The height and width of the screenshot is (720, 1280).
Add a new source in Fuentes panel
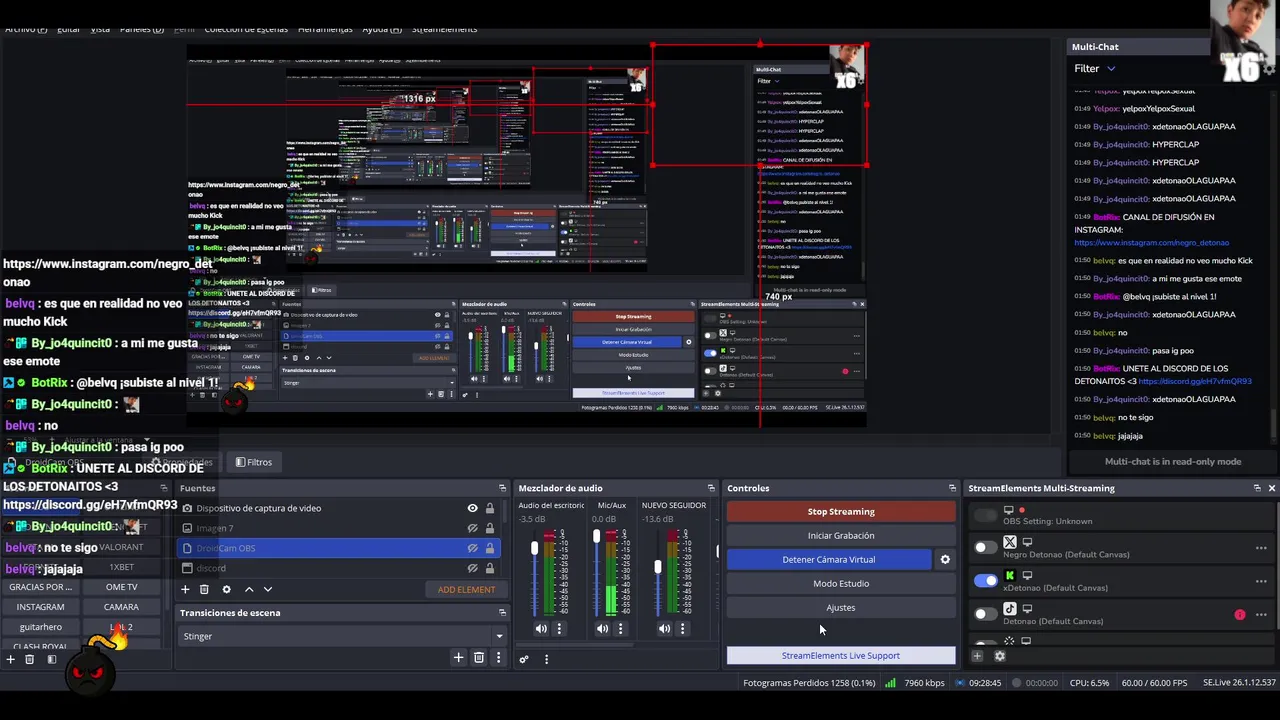pyautogui.click(x=185, y=589)
